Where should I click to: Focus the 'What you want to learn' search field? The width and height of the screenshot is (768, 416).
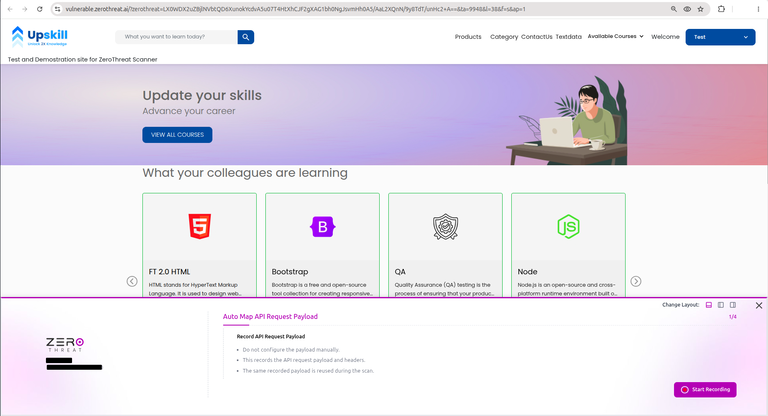pyautogui.click(x=176, y=37)
